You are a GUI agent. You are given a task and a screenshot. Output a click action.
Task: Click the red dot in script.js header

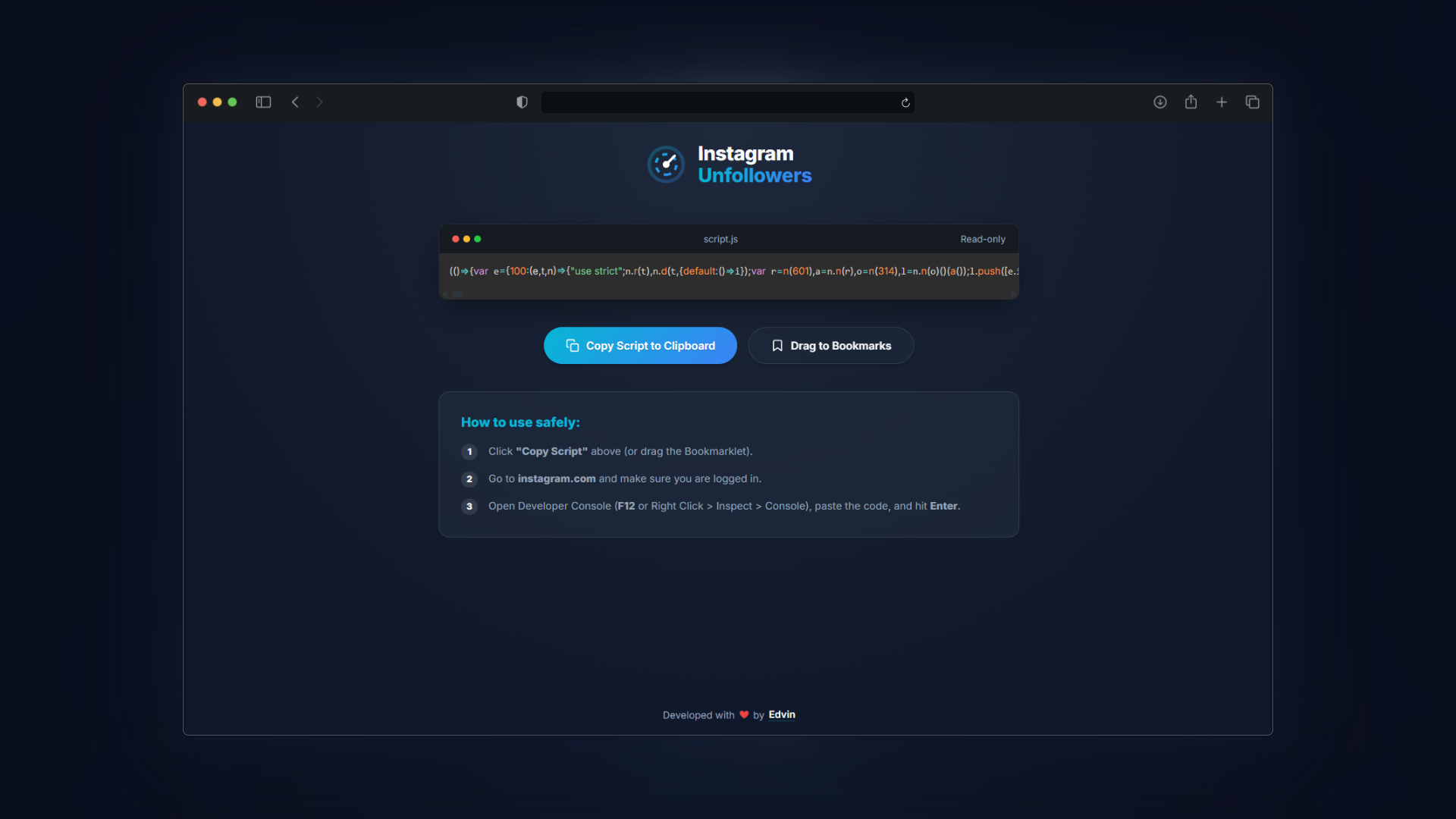455,239
